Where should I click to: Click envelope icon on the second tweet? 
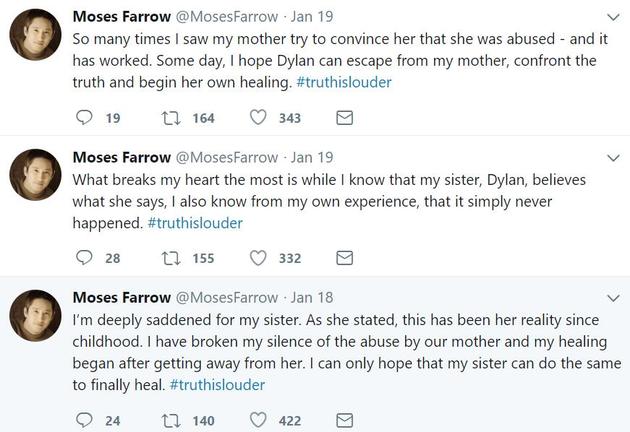click(344, 258)
